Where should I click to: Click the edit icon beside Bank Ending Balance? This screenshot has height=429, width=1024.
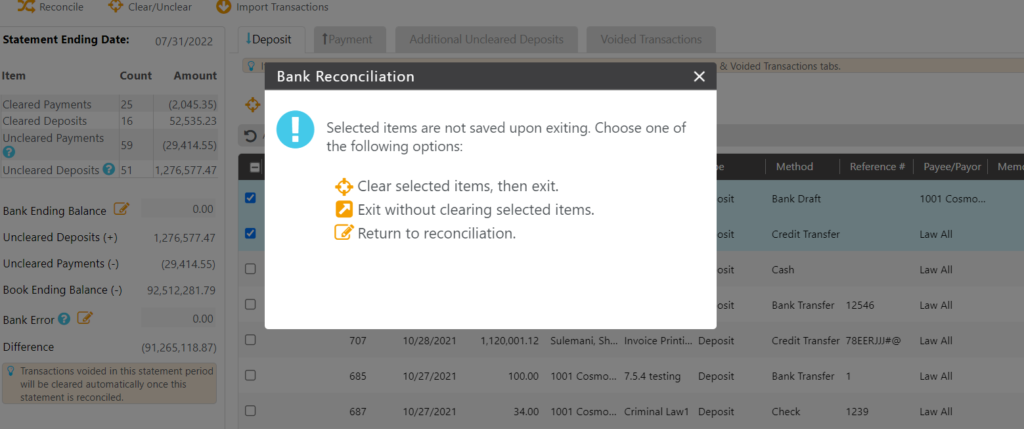point(122,209)
